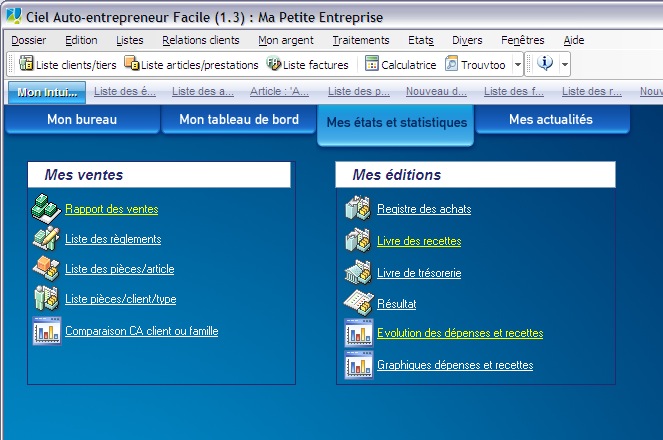Image resolution: width=663 pixels, height=440 pixels.
Task: Open Comparaison CA client ou famille link
Action: pos(142,331)
